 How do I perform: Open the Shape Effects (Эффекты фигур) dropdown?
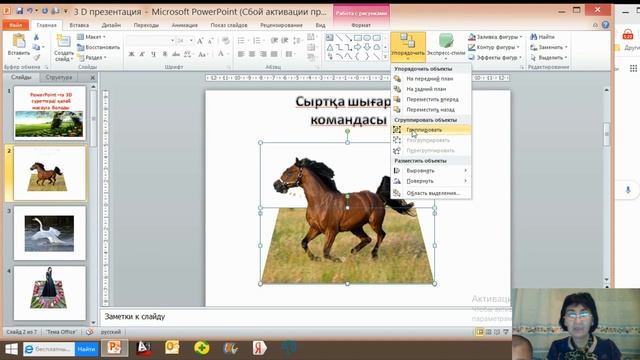[495, 58]
